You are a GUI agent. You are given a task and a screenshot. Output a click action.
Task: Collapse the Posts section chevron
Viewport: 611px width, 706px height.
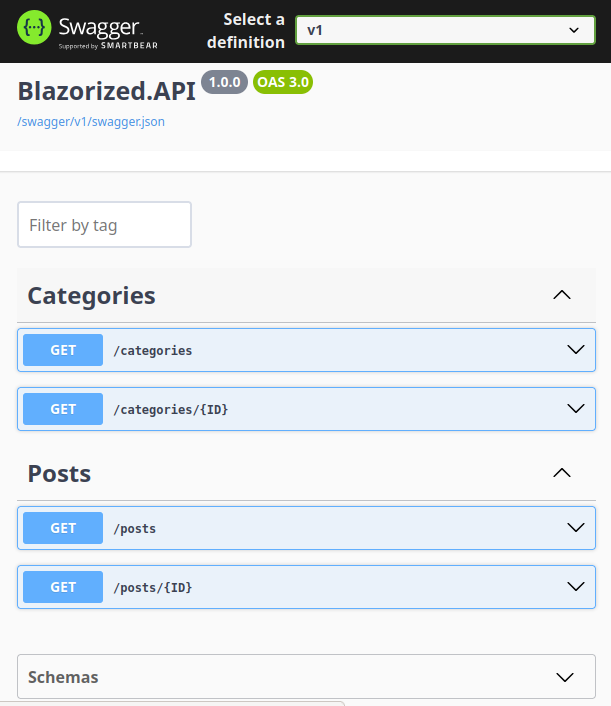pos(562,473)
